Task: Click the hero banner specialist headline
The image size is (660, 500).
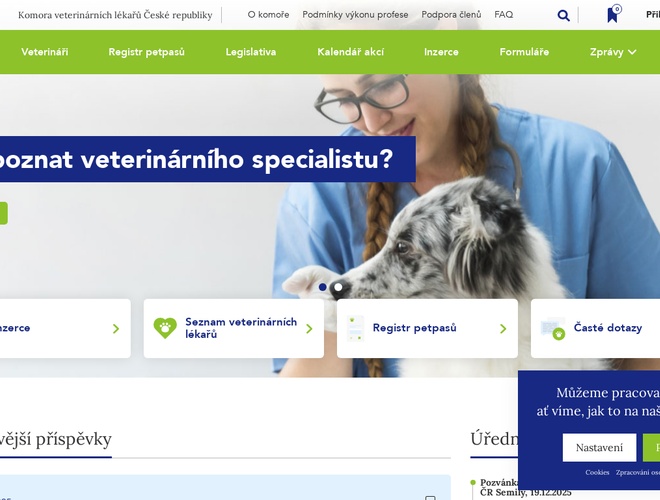Action: pos(196,160)
